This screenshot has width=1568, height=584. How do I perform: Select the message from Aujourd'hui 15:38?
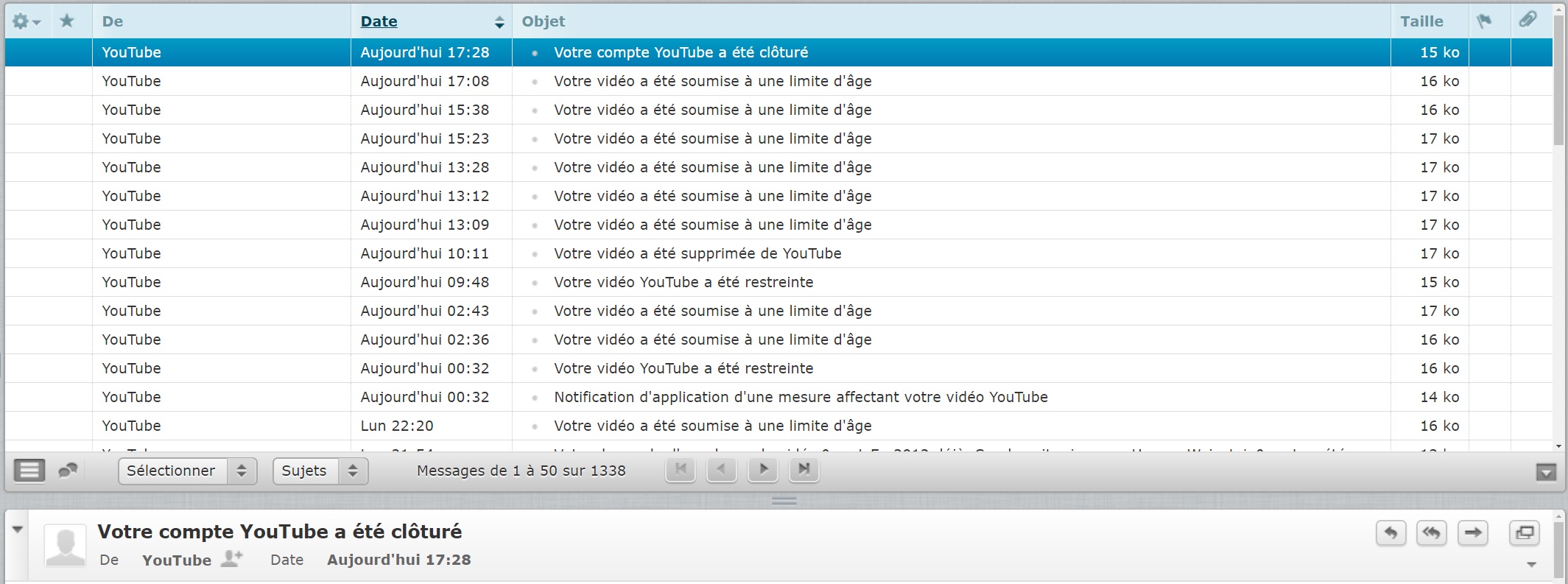coord(778,110)
